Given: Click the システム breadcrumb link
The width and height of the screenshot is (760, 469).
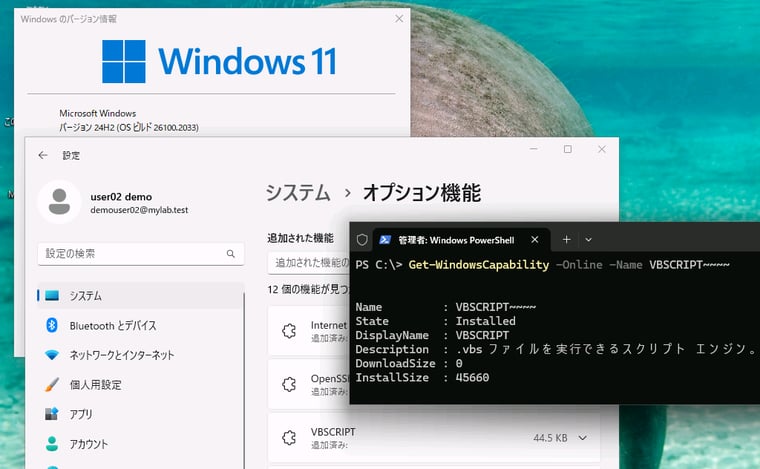Looking at the screenshot, I should (x=298, y=192).
